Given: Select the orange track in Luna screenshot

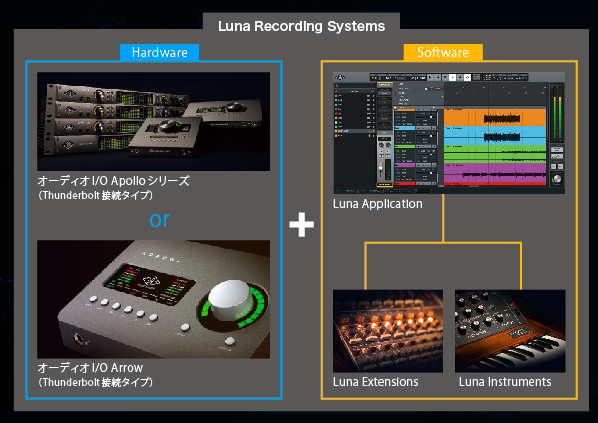Looking at the screenshot, I should coord(495,118).
